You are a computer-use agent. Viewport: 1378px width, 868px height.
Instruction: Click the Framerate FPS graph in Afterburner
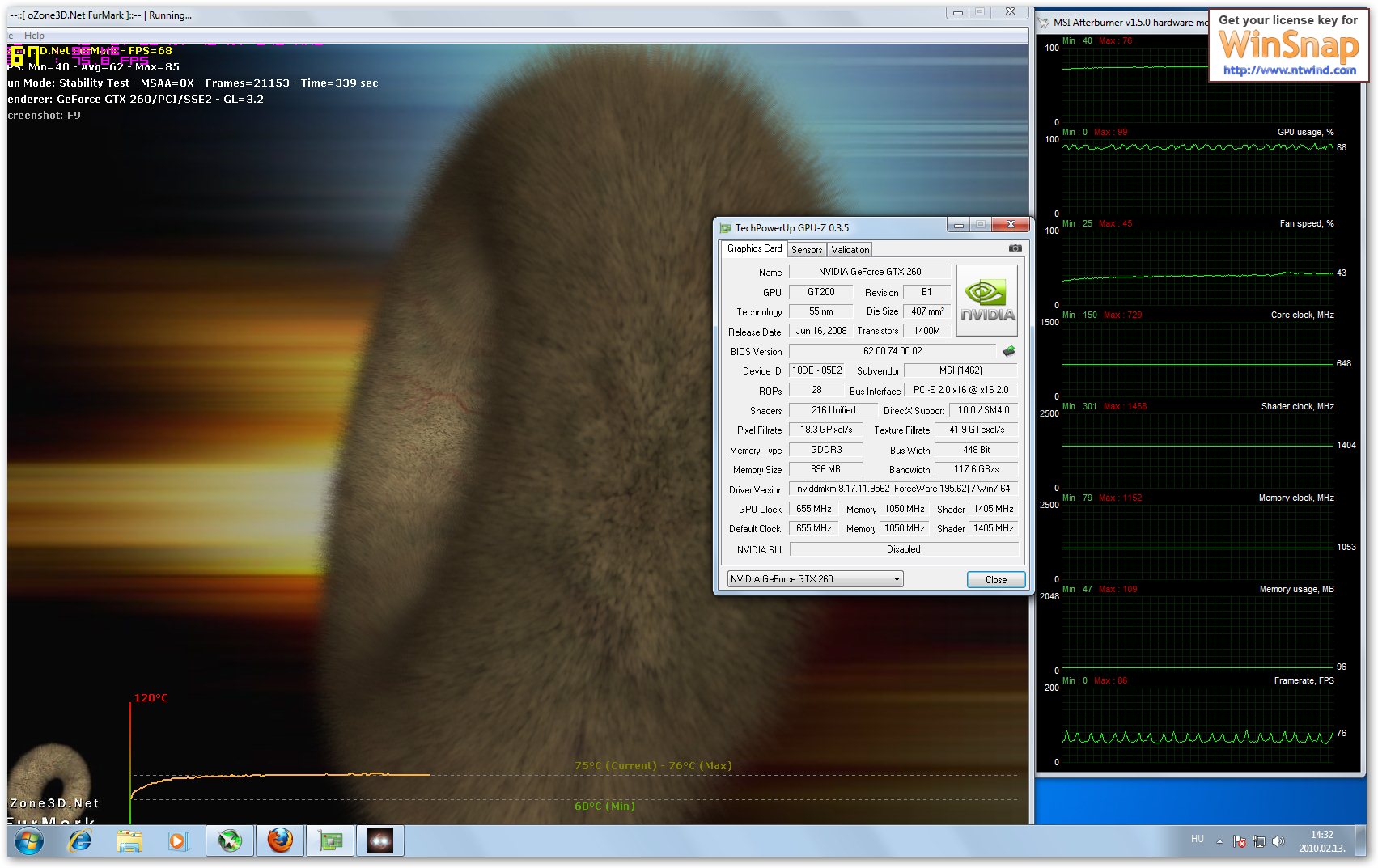tap(1198, 724)
